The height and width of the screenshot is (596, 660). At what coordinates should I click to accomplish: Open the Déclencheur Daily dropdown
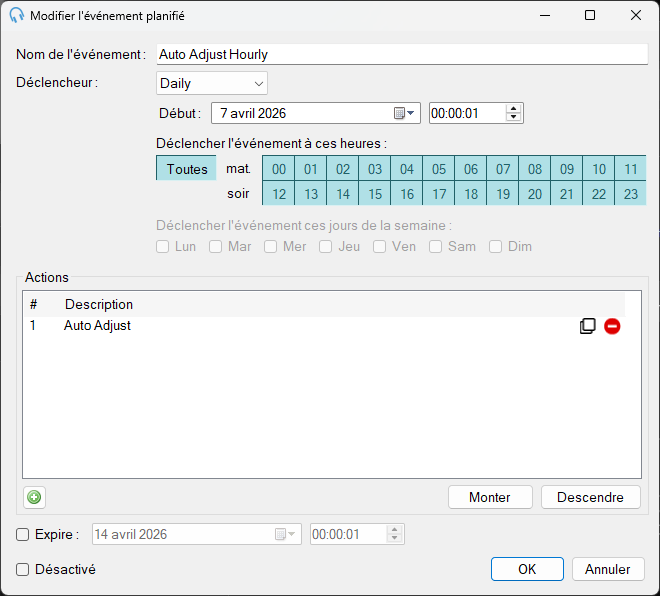pyautogui.click(x=212, y=83)
